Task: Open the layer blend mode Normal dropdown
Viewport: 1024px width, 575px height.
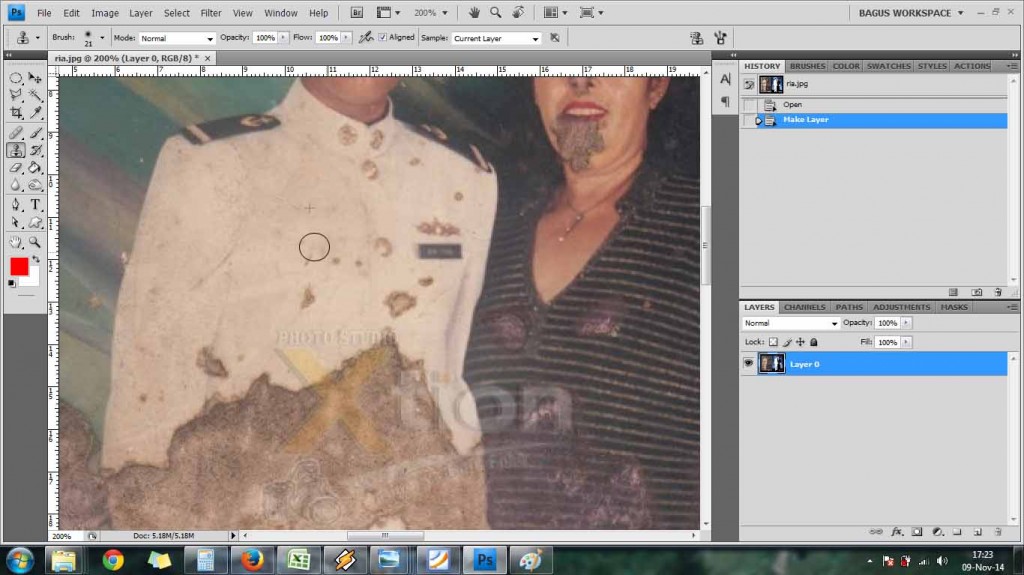Action: (790, 323)
